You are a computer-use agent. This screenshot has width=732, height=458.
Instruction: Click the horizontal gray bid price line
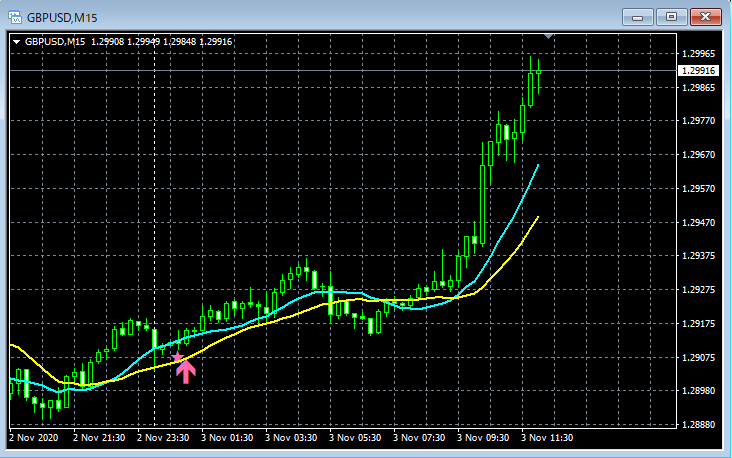click(343, 70)
